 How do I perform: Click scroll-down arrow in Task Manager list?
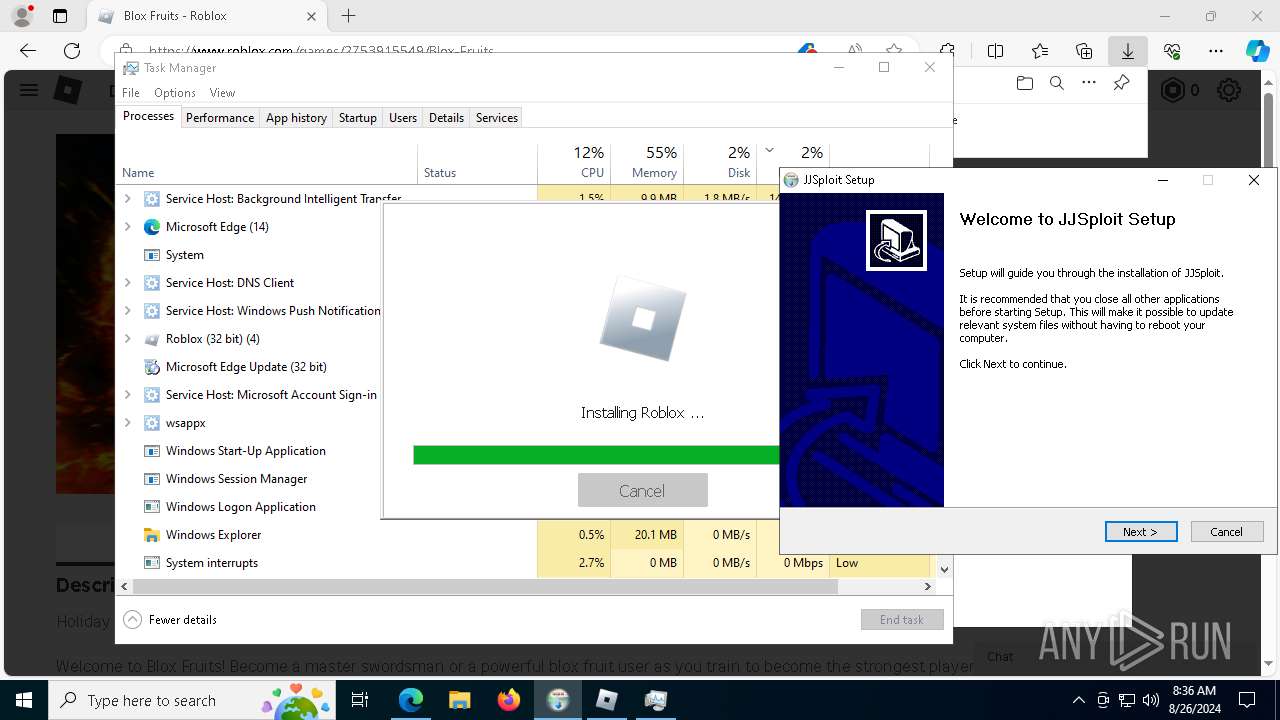pyautogui.click(x=944, y=569)
